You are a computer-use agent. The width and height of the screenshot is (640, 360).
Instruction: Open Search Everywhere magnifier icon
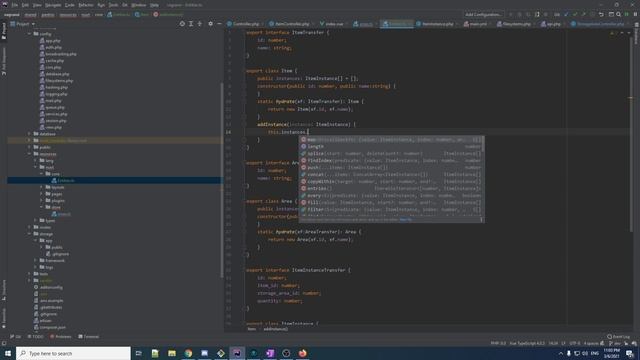619,14
